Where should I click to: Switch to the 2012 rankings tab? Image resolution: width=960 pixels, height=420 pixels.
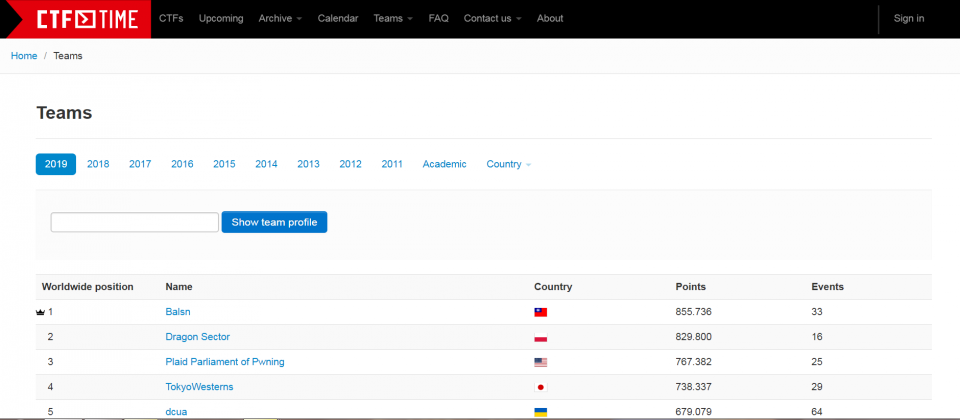(350, 164)
